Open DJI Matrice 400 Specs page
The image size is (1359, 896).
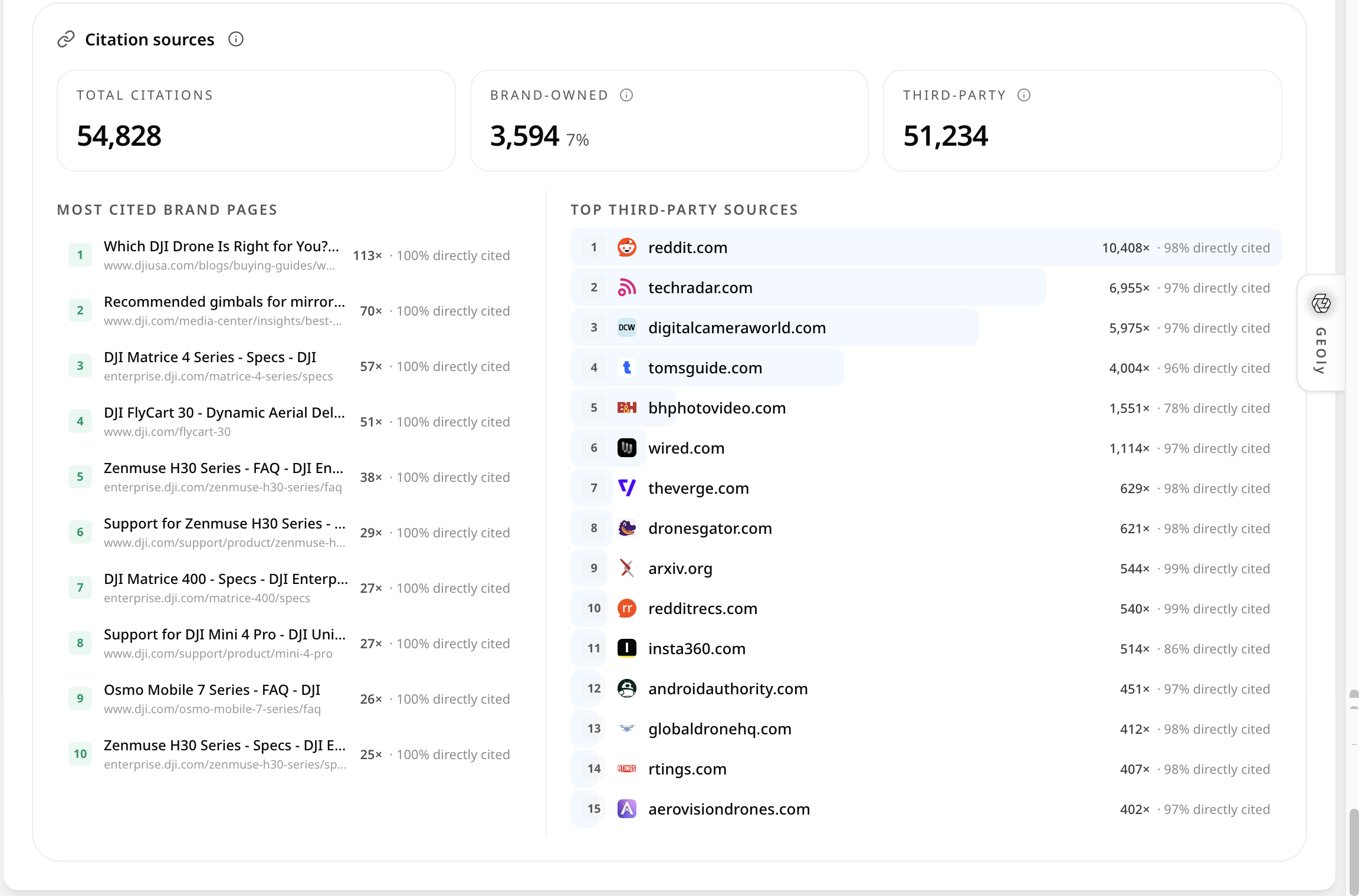226,579
